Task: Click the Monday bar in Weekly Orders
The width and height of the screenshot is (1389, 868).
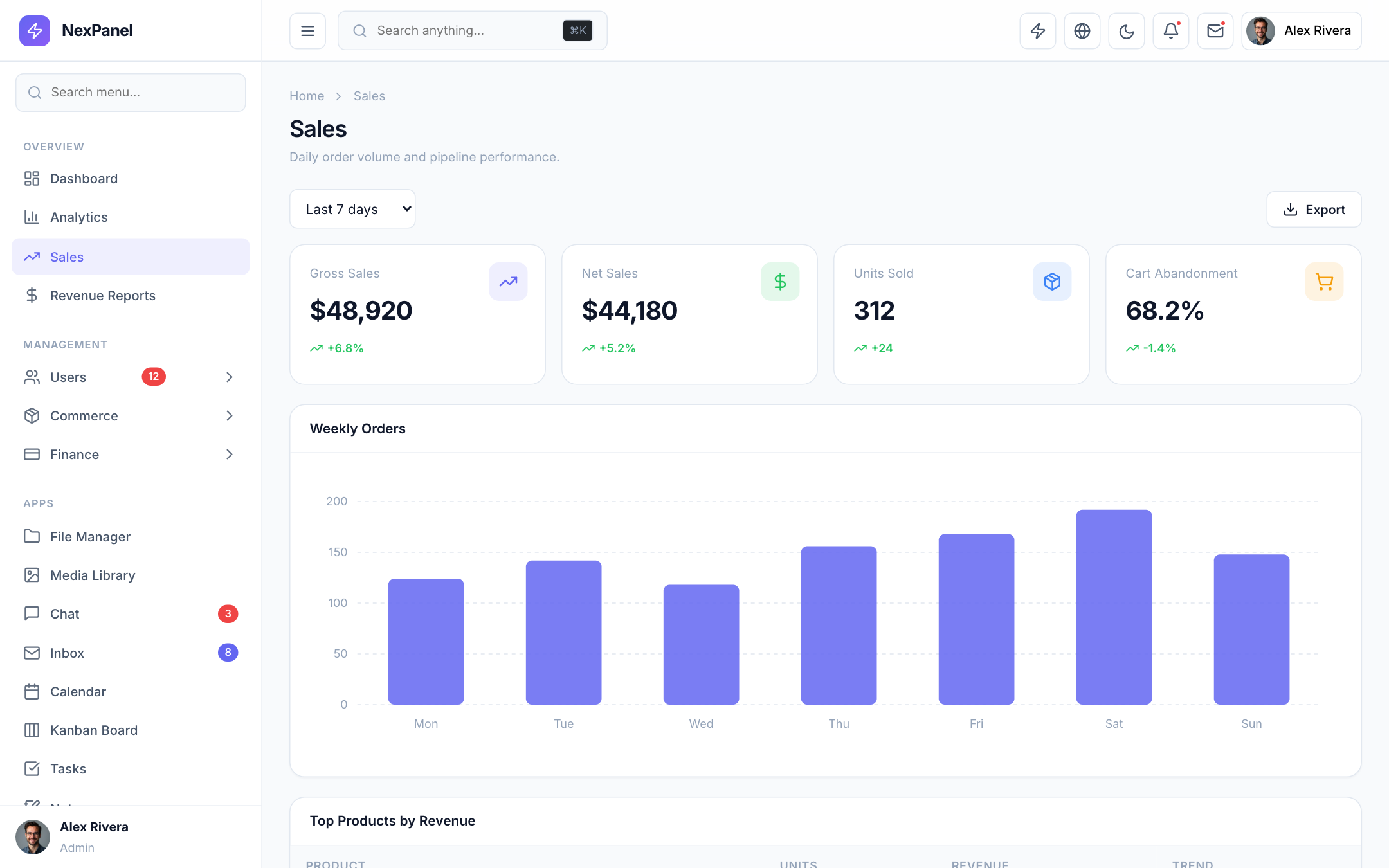Action: 426,641
